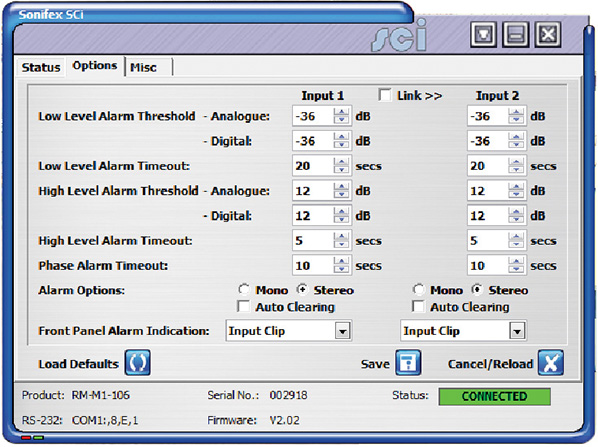598x447 pixels.
Task: Click the Load Defaults label
Action: click(x=79, y=364)
